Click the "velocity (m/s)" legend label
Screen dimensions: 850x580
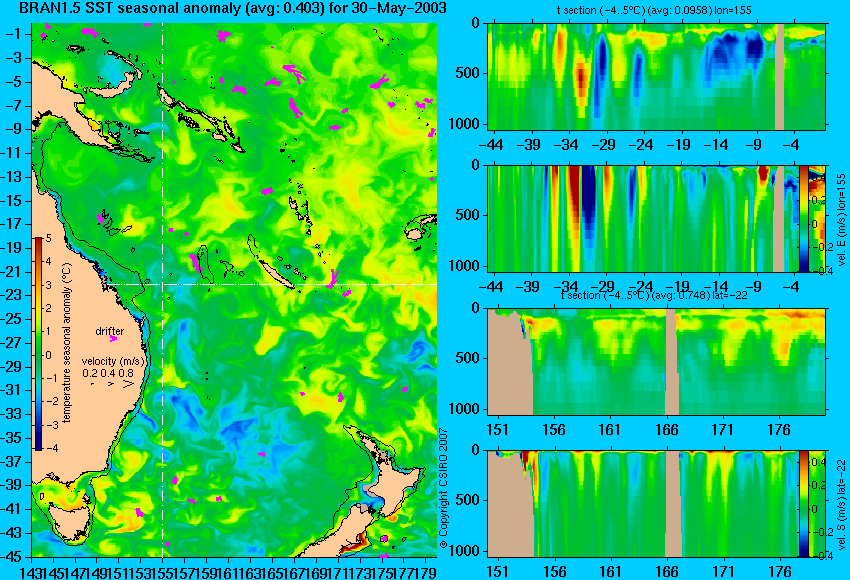pyautogui.click(x=113, y=361)
